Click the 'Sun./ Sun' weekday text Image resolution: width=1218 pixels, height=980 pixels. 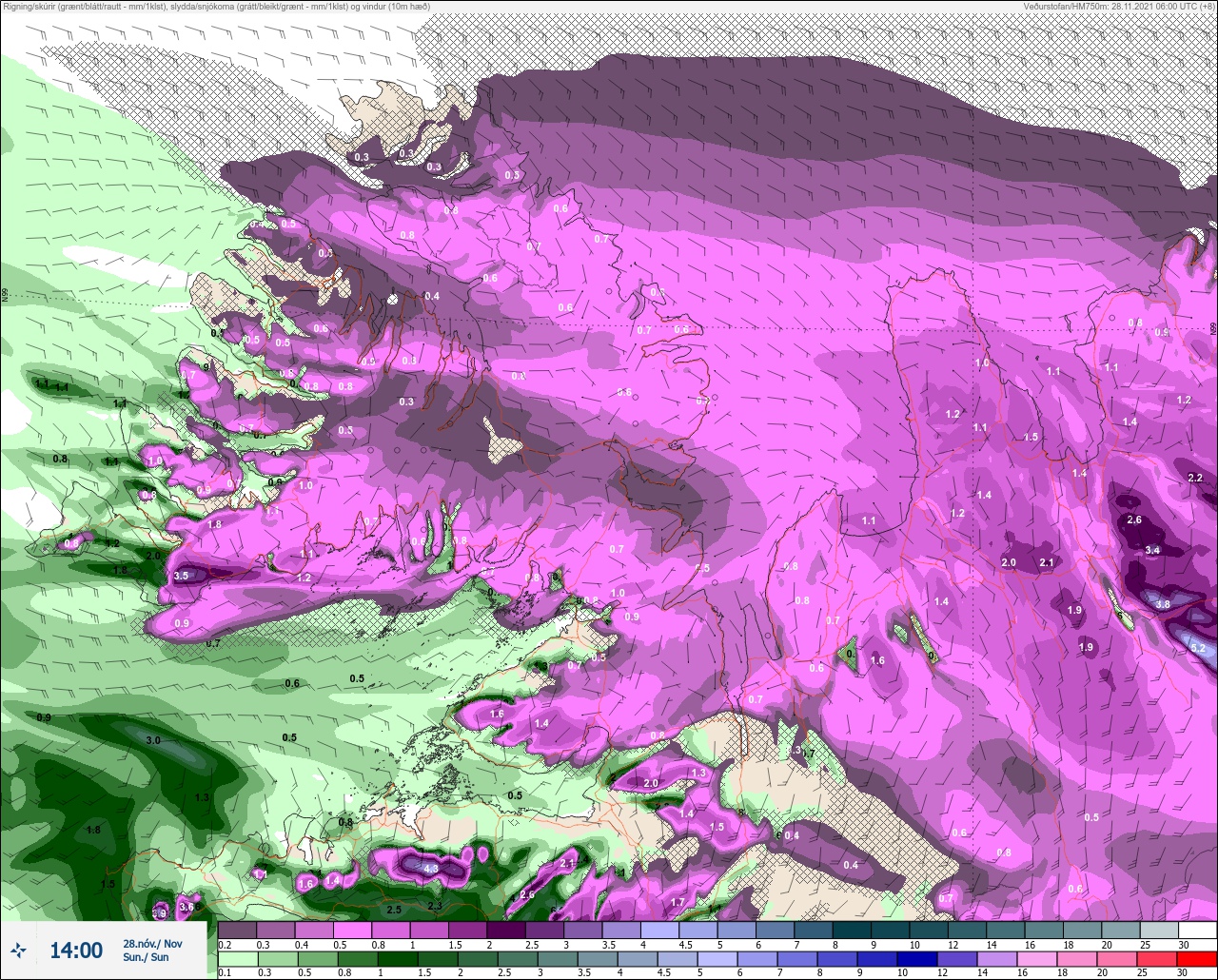[146, 957]
